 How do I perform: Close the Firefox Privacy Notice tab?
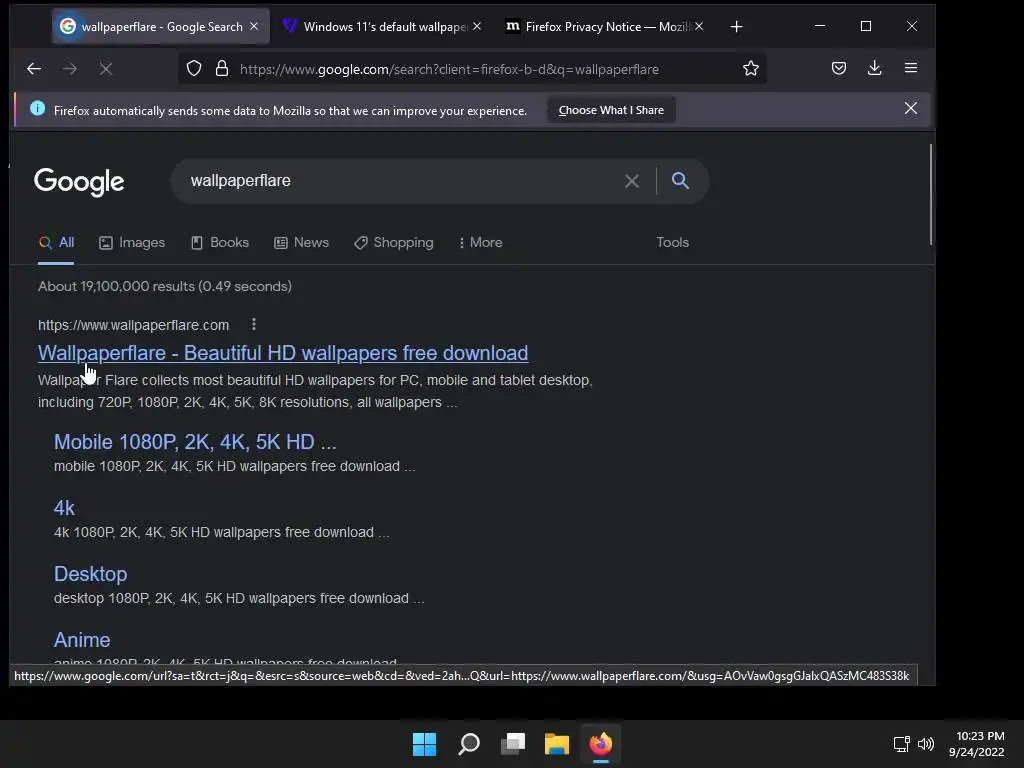pyautogui.click(x=699, y=26)
